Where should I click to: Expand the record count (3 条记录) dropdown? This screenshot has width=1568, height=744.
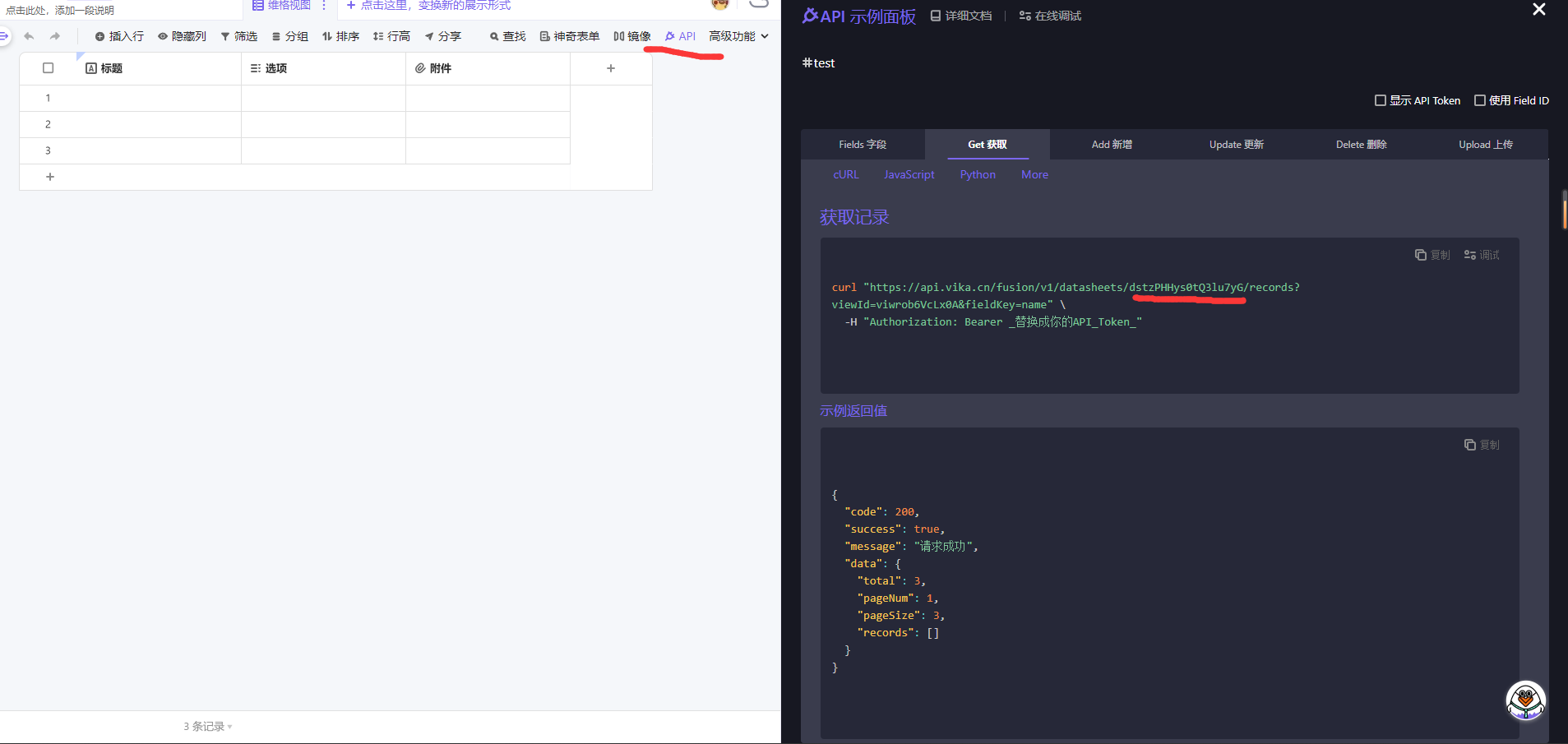click(208, 727)
